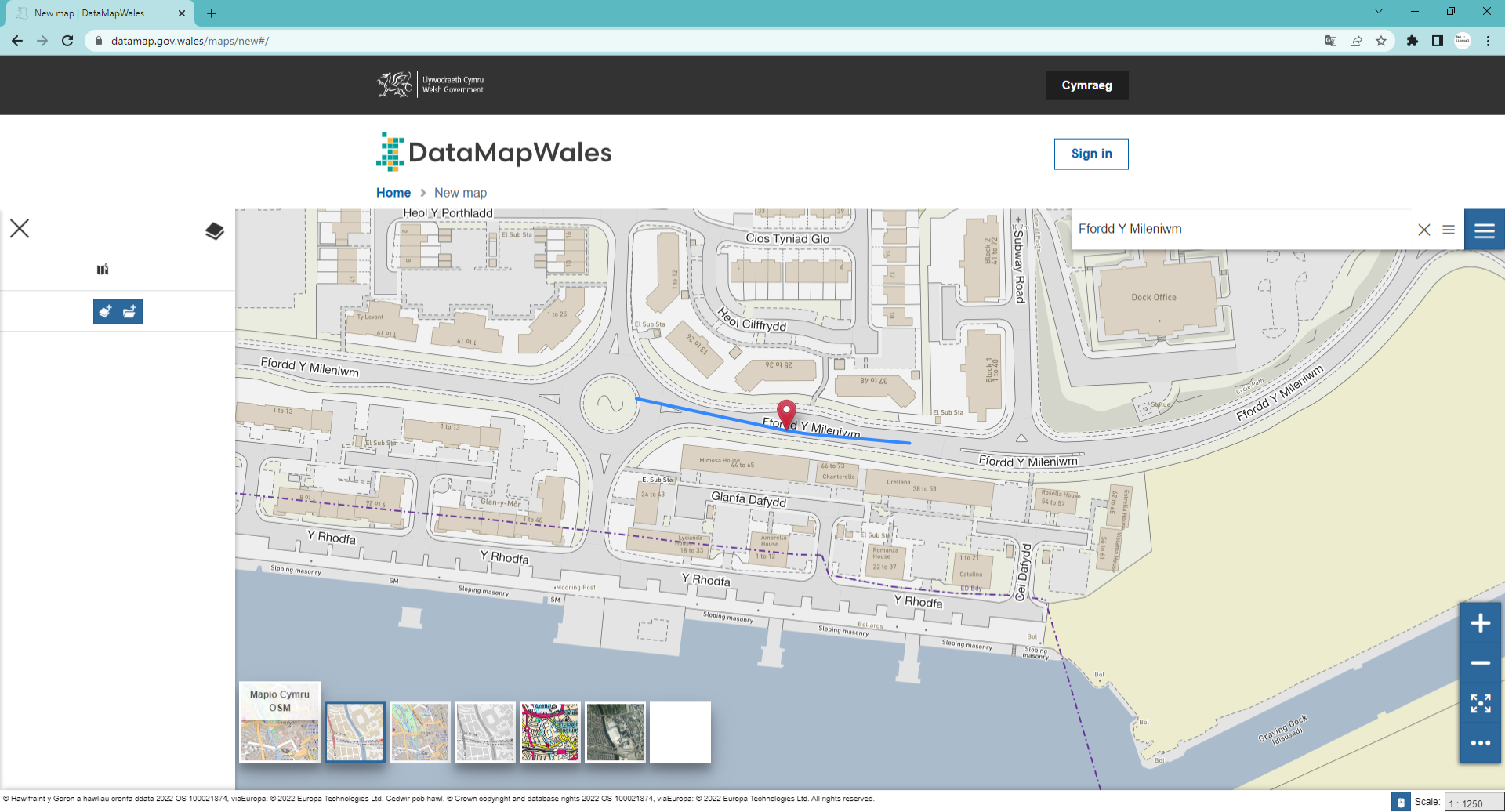The width and height of the screenshot is (1505, 812).
Task: Add a new folder group icon
Action: [130, 312]
